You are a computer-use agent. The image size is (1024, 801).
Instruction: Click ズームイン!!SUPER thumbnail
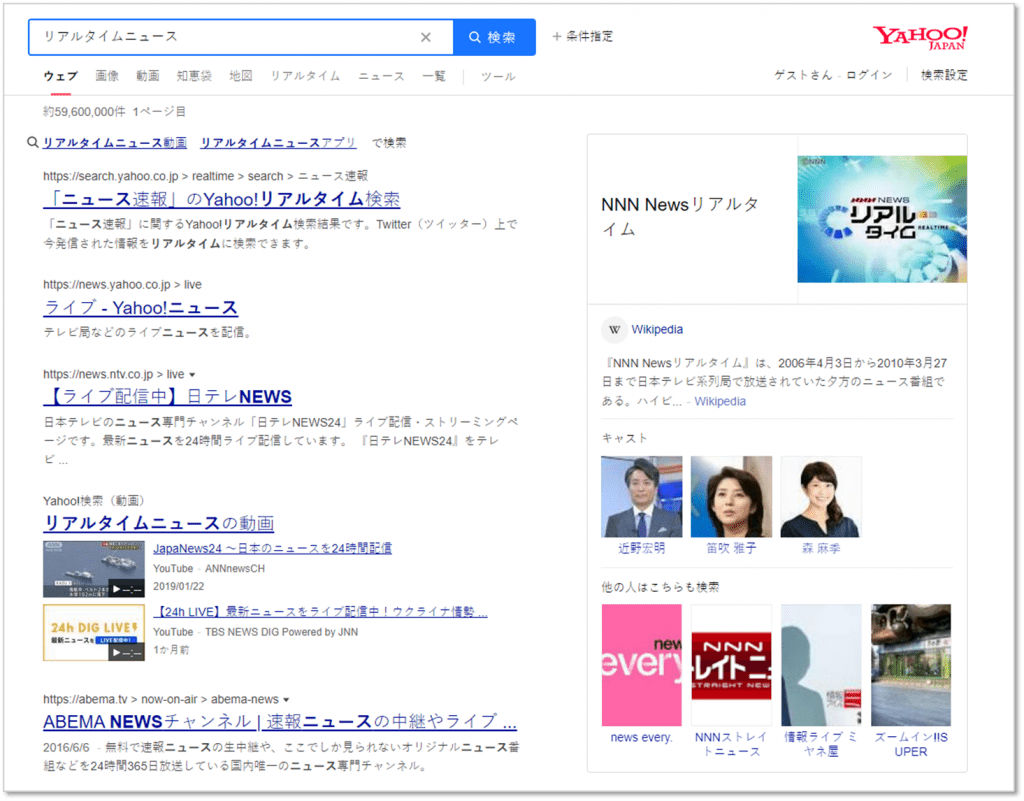tap(911, 665)
